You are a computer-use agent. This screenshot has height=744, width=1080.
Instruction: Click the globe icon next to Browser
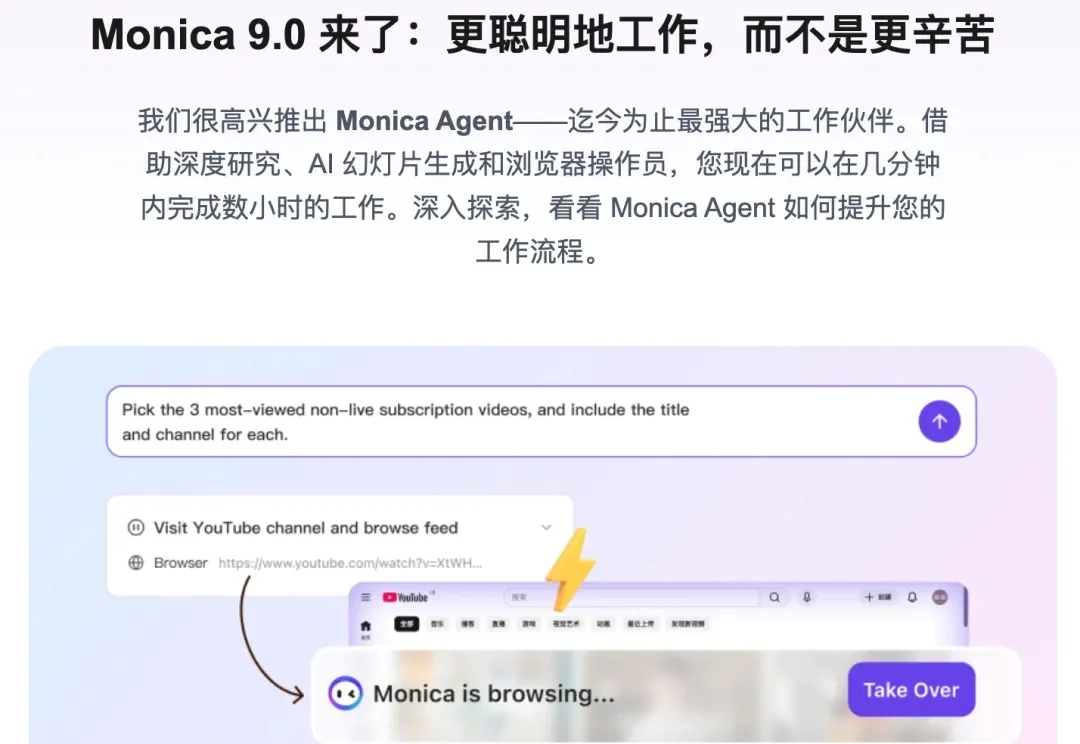pos(136,562)
